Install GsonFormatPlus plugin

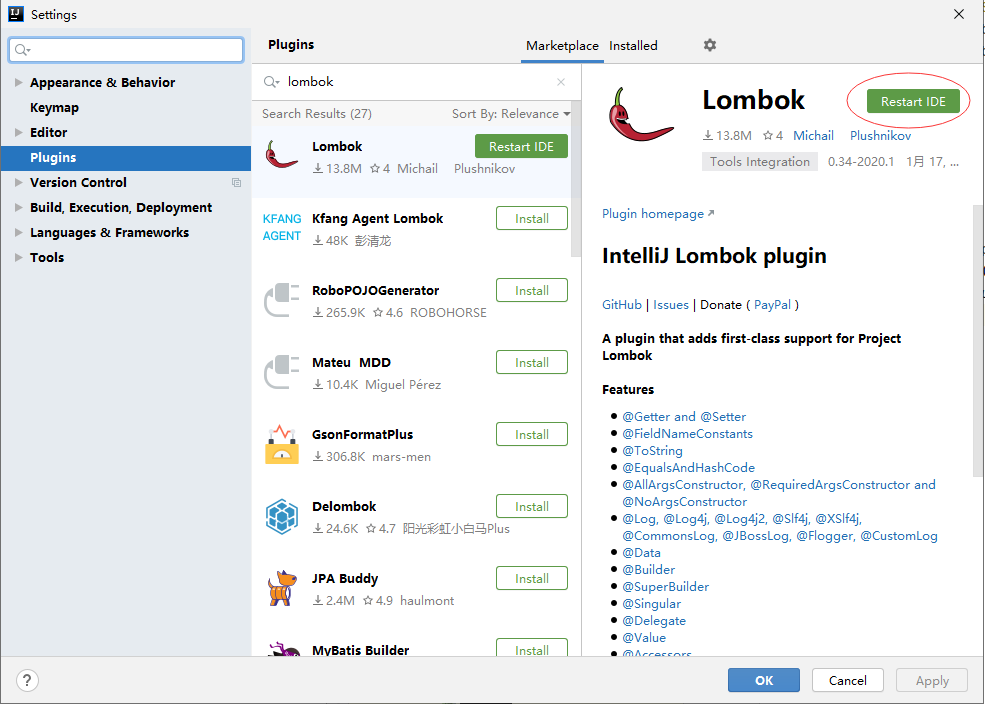(x=531, y=435)
